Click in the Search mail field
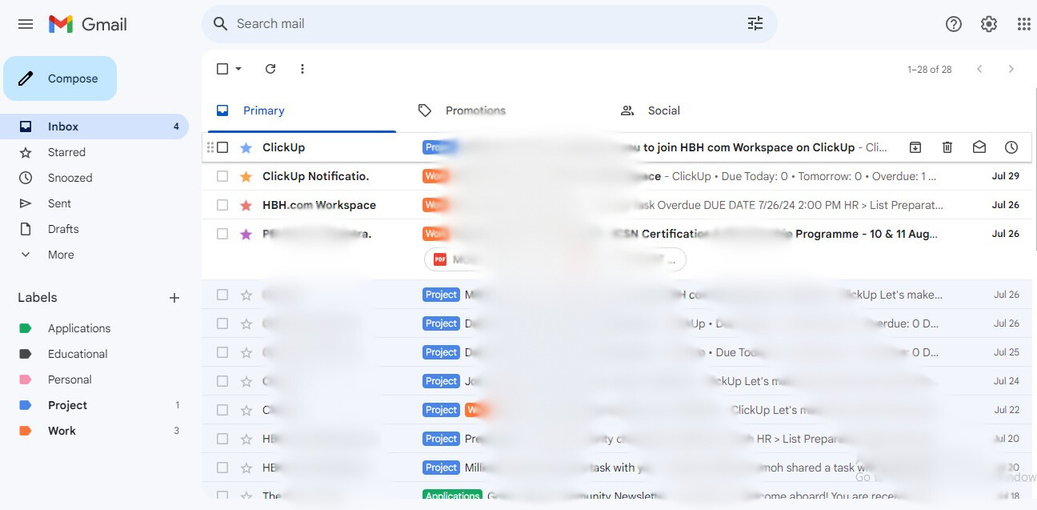 pos(489,24)
